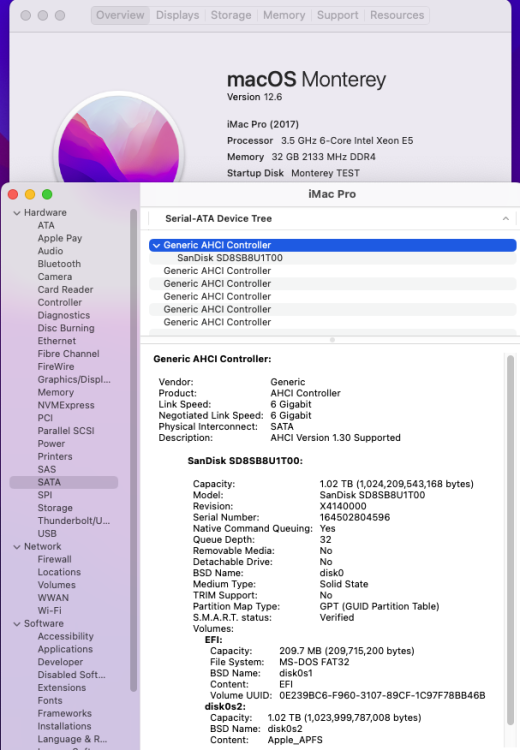Viewport: 520px width, 750px height.
Task: Open Ethernet hardware info
Action: [56, 341]
